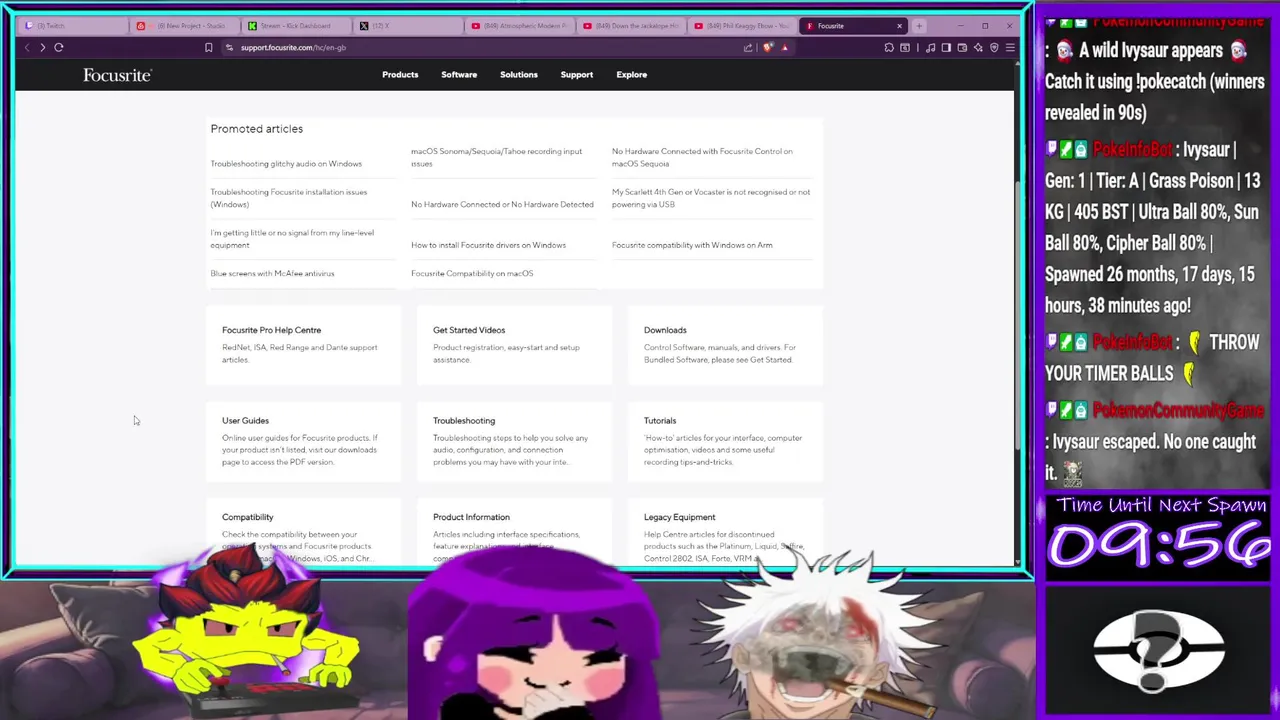Open the Brave Shields lion icon
This screenshot has height=720, width=1280.
click(768, 47)
